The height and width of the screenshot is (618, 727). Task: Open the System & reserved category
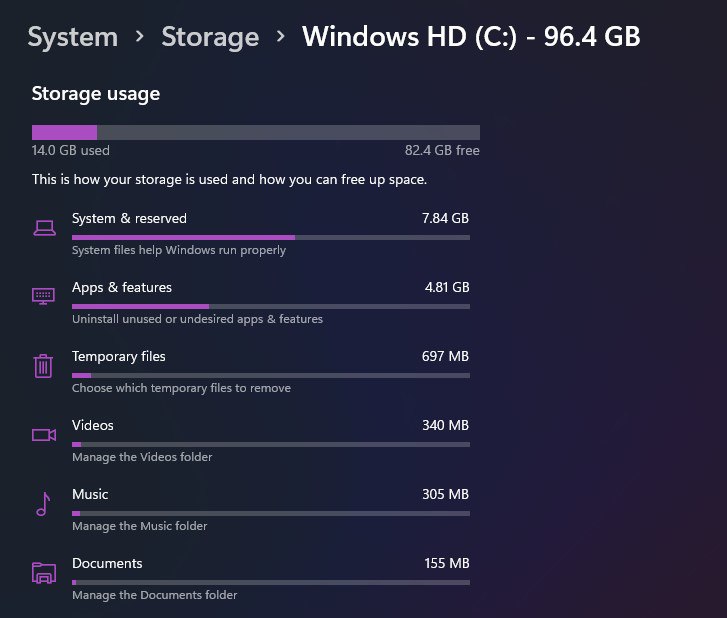coord(251,234)
